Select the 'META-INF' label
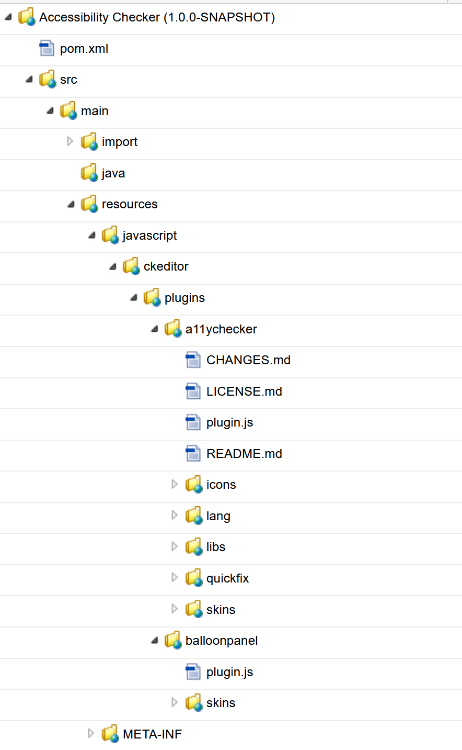 pyautogui.click(x=152, y=734)
